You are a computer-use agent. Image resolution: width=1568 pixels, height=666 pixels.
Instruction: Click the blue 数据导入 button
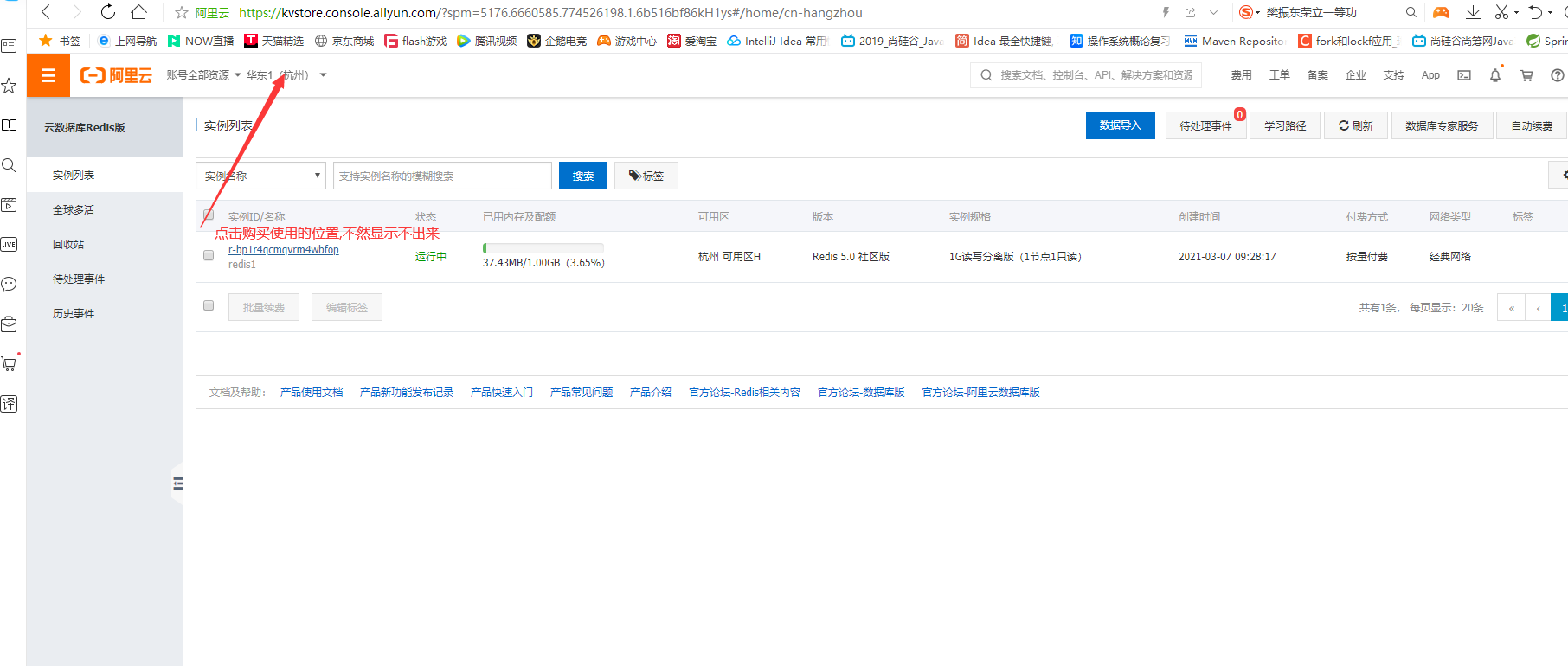pyautogui.click(x=1120, y=125)
